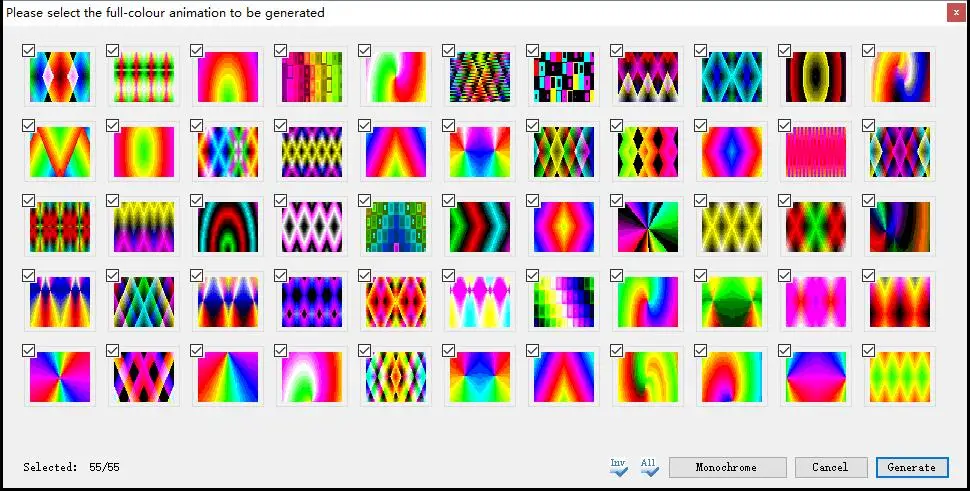Select the multicolored wavy stripes thumbnail

pos(480,77)
